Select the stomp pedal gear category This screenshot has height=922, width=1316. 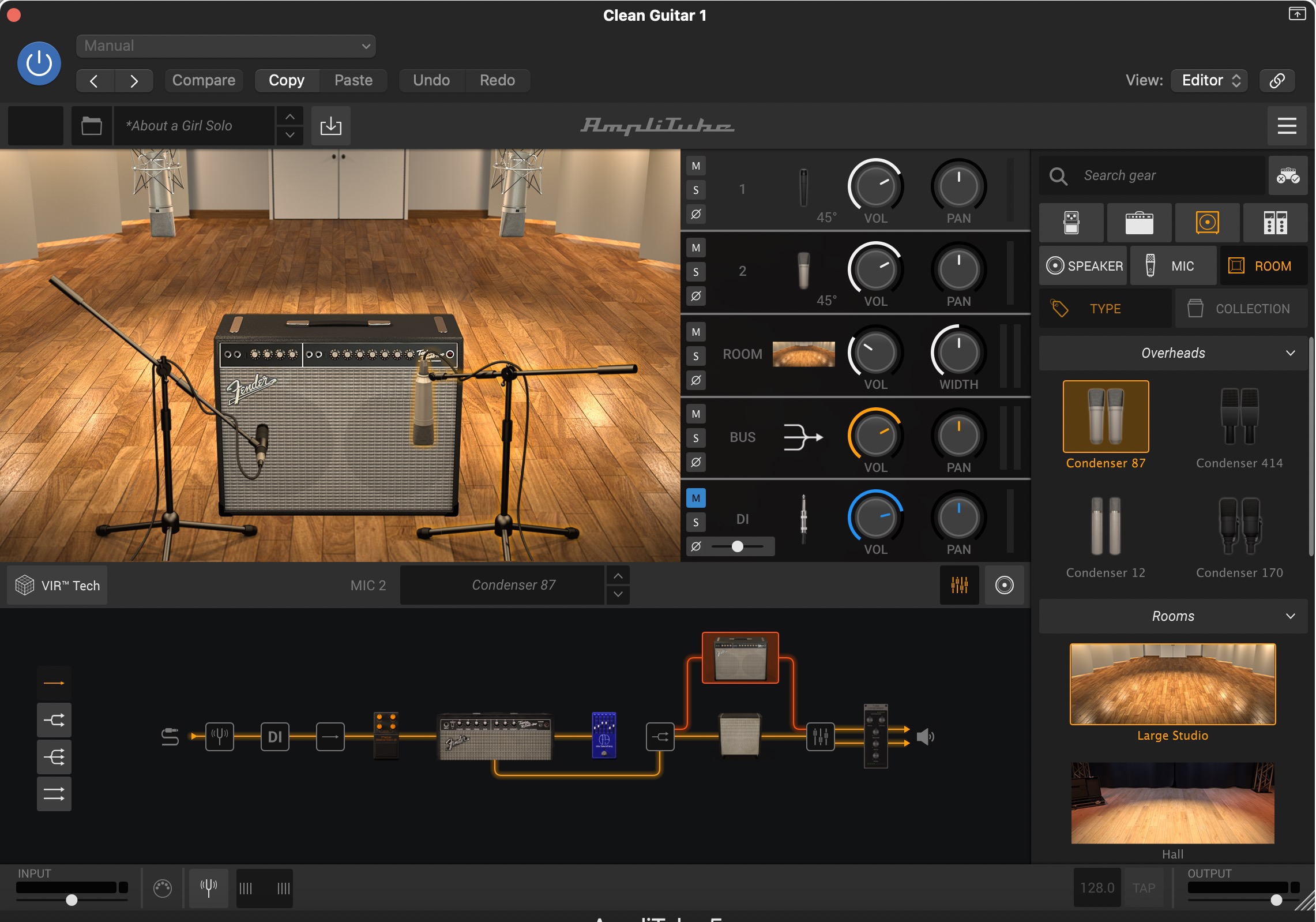tap(1071, 223)
